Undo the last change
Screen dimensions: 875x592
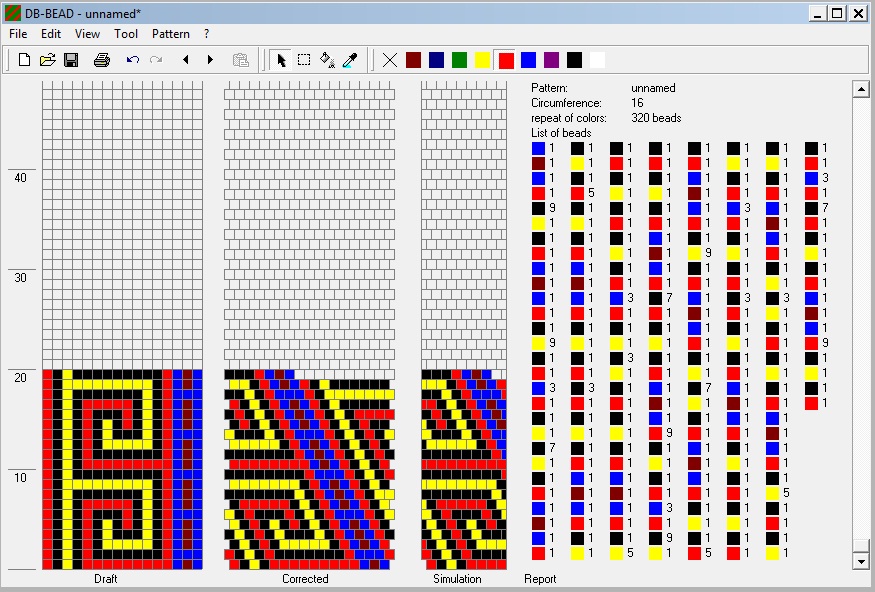pos(132,60)
